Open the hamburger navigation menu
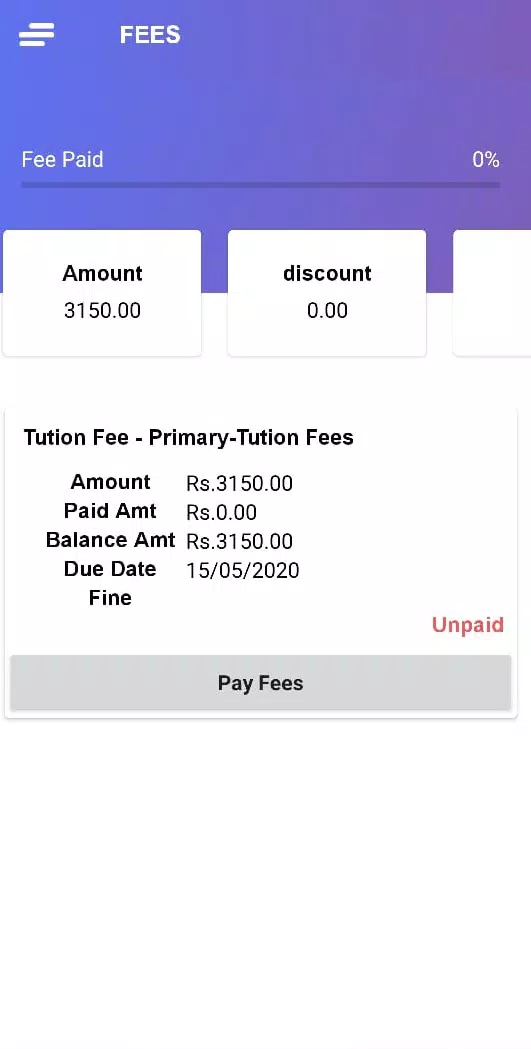531x1049 pixels. pos(36,34)
